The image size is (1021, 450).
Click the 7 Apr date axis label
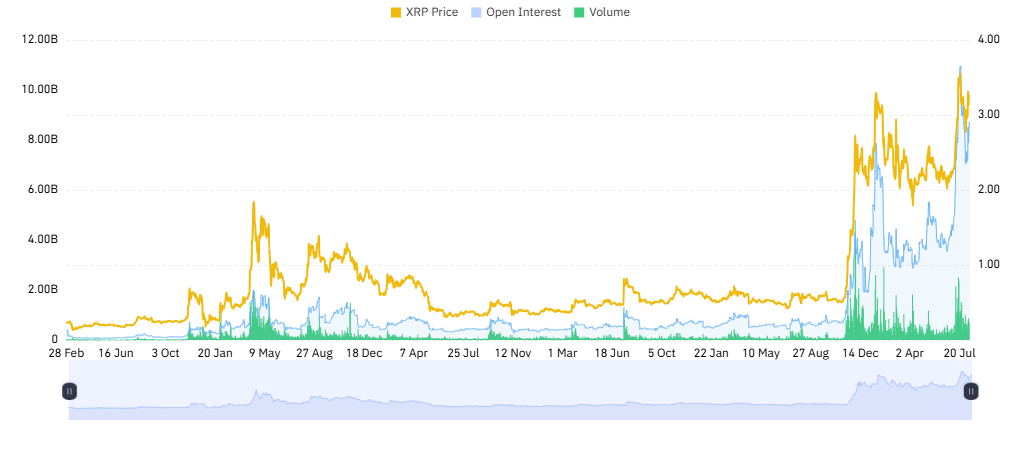click(x=413, y=353)
